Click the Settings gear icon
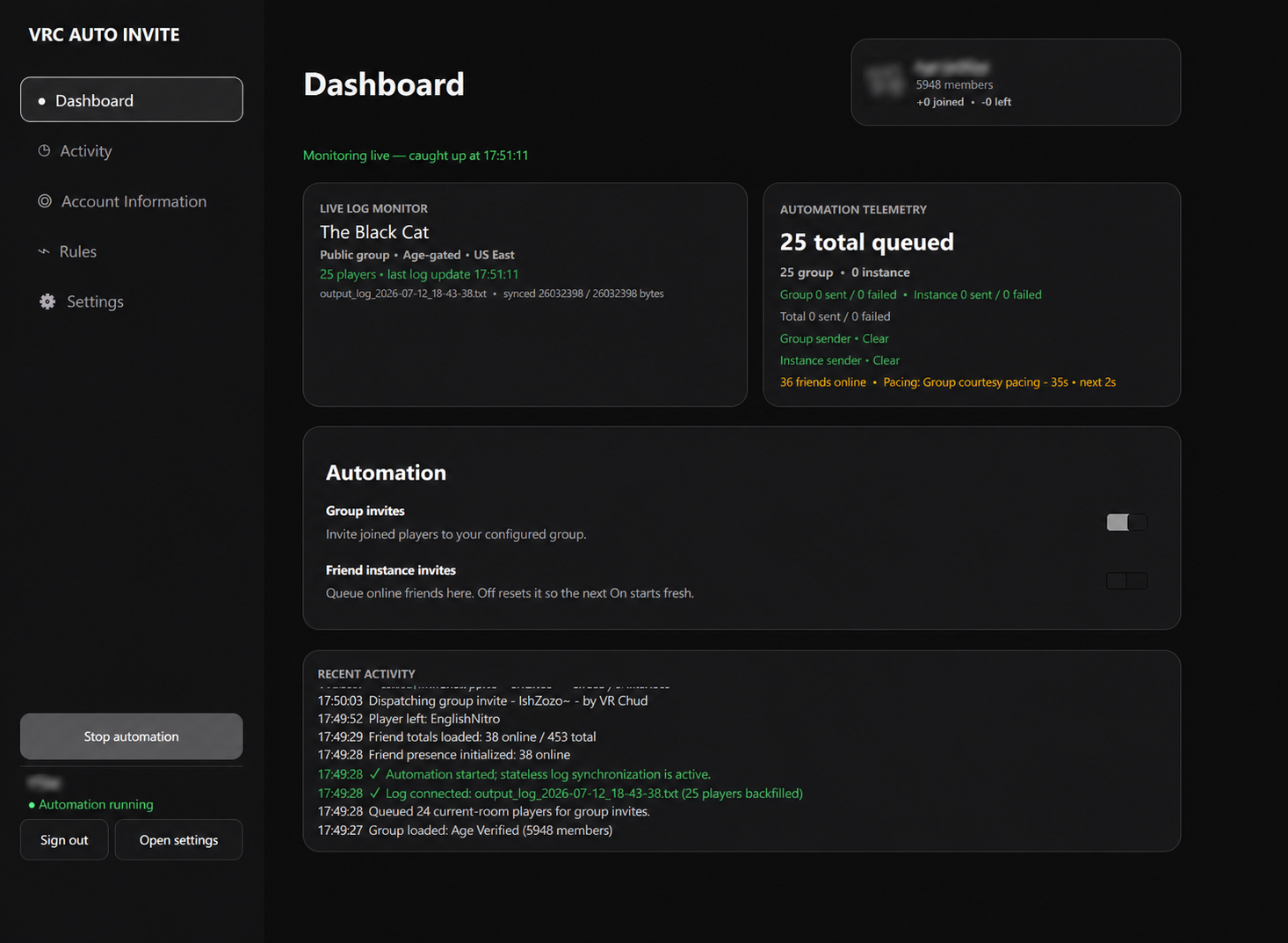Viewport: 1288px width, 943px height. click(x=47, y=301)
